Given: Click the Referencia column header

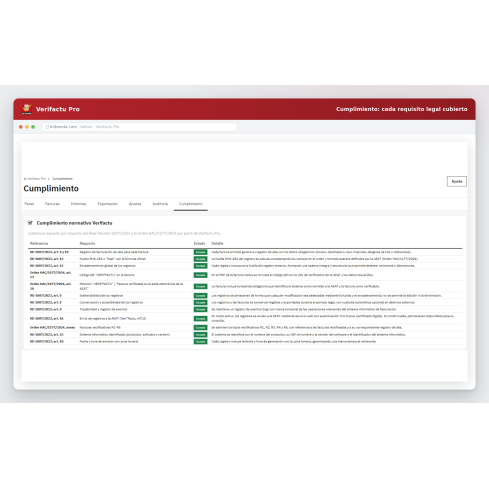Looking at the screenshot, I should tap(39, 243).
